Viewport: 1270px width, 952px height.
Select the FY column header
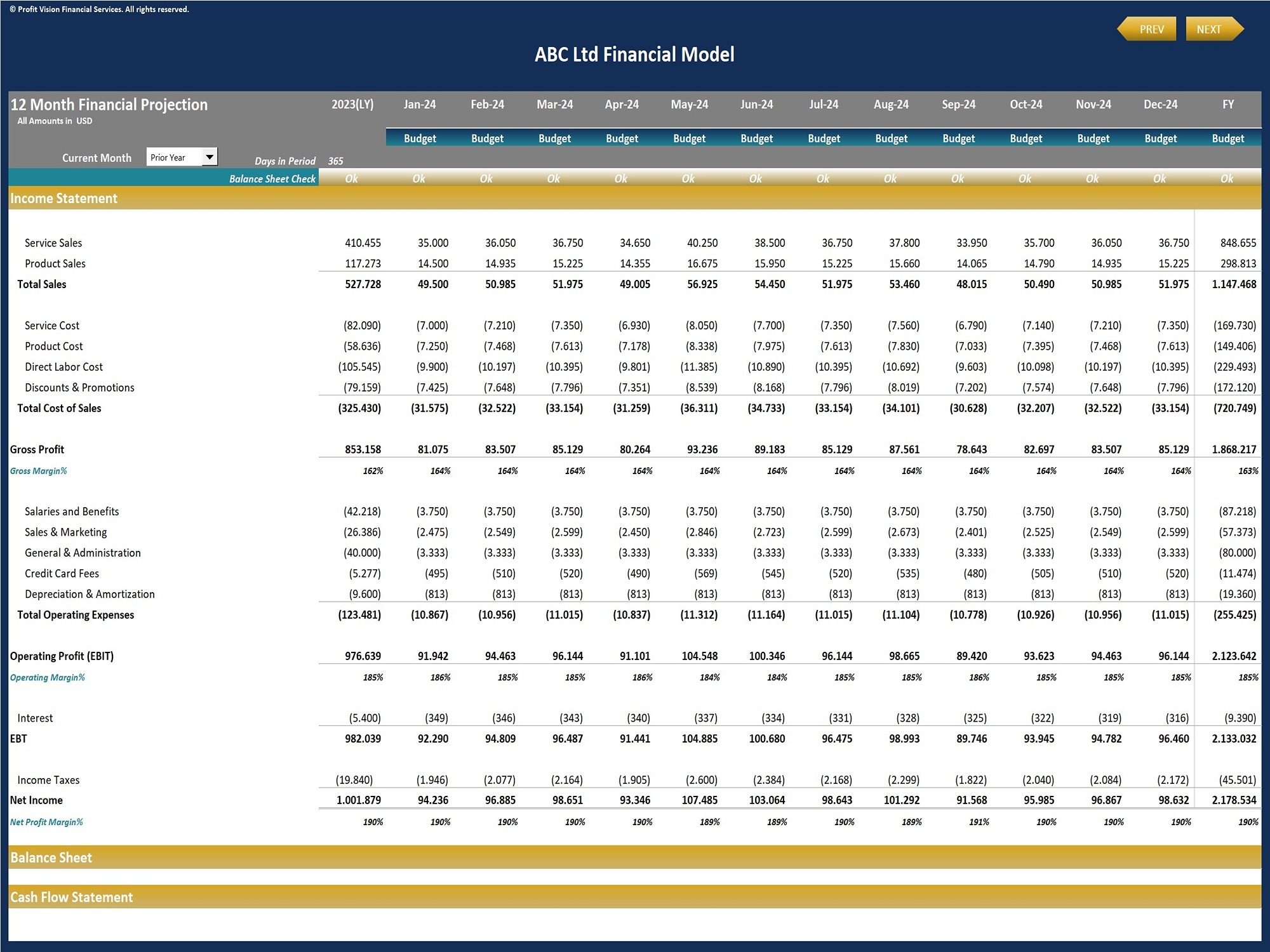click(x=1228, y=104)
